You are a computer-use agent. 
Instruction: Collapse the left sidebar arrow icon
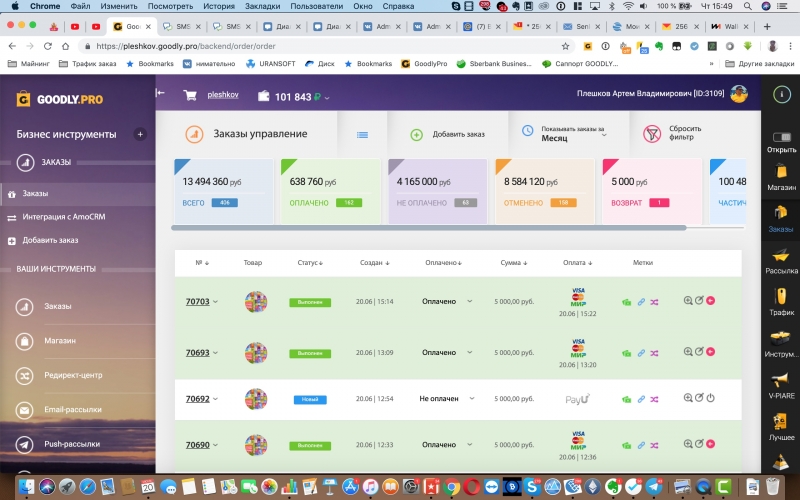pos(160,92)
